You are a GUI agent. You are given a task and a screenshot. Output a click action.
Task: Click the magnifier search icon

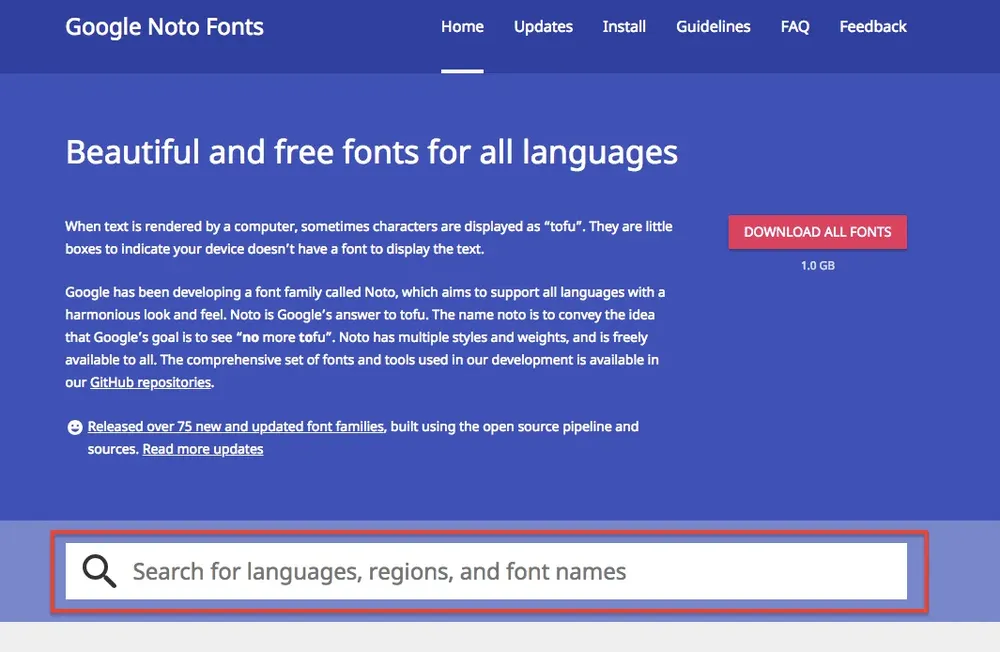pyautogui.click(x=99, y=571)
